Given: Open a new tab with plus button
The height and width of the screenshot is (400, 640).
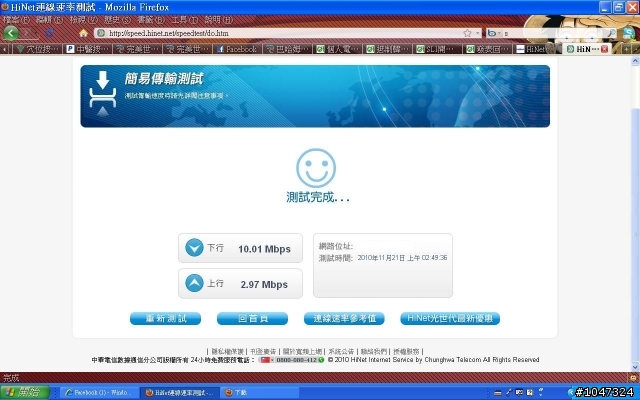Looking at the screenshot, I should (625, 49).
